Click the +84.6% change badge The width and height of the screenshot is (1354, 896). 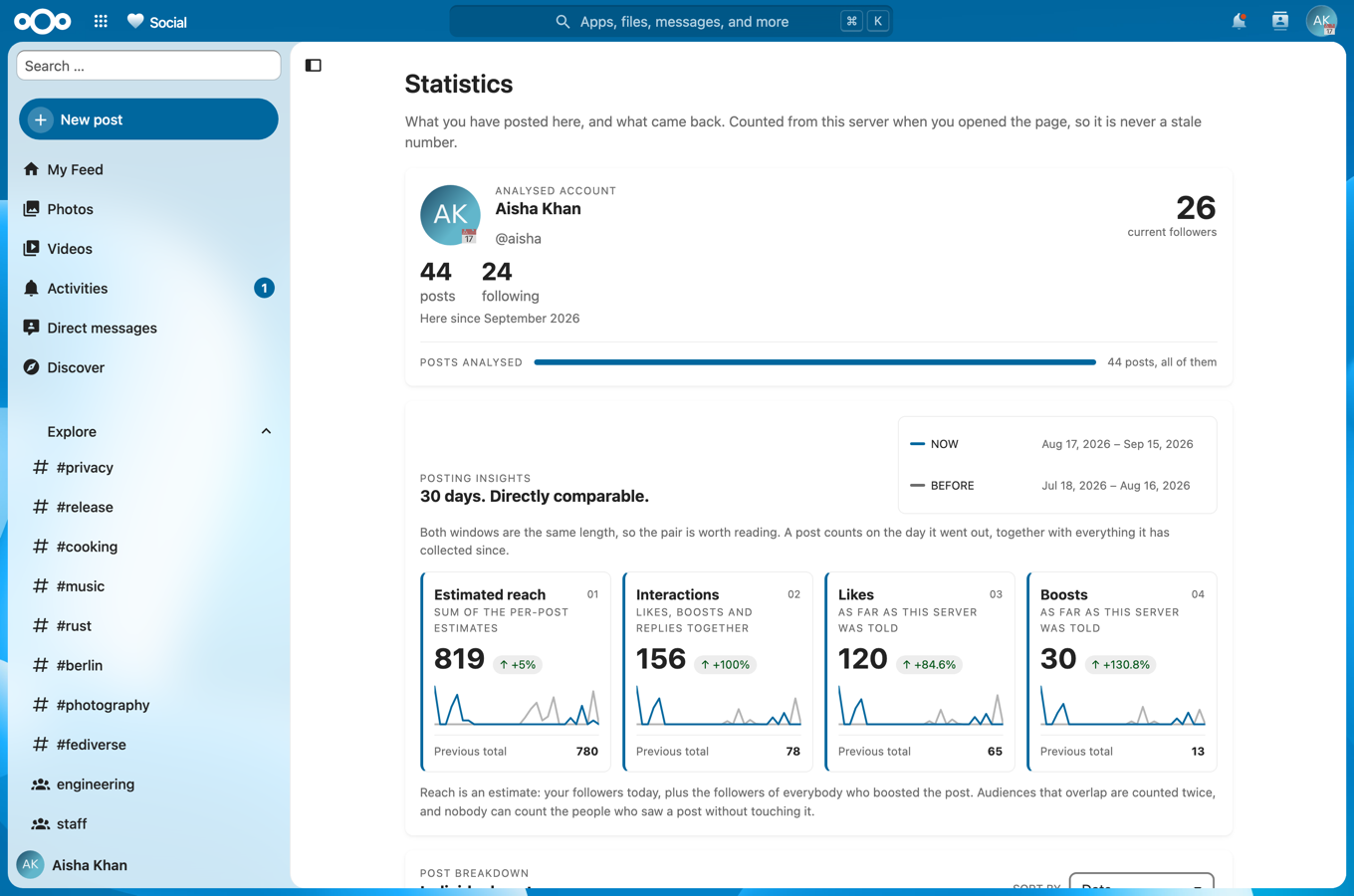[x=929, y=664]
